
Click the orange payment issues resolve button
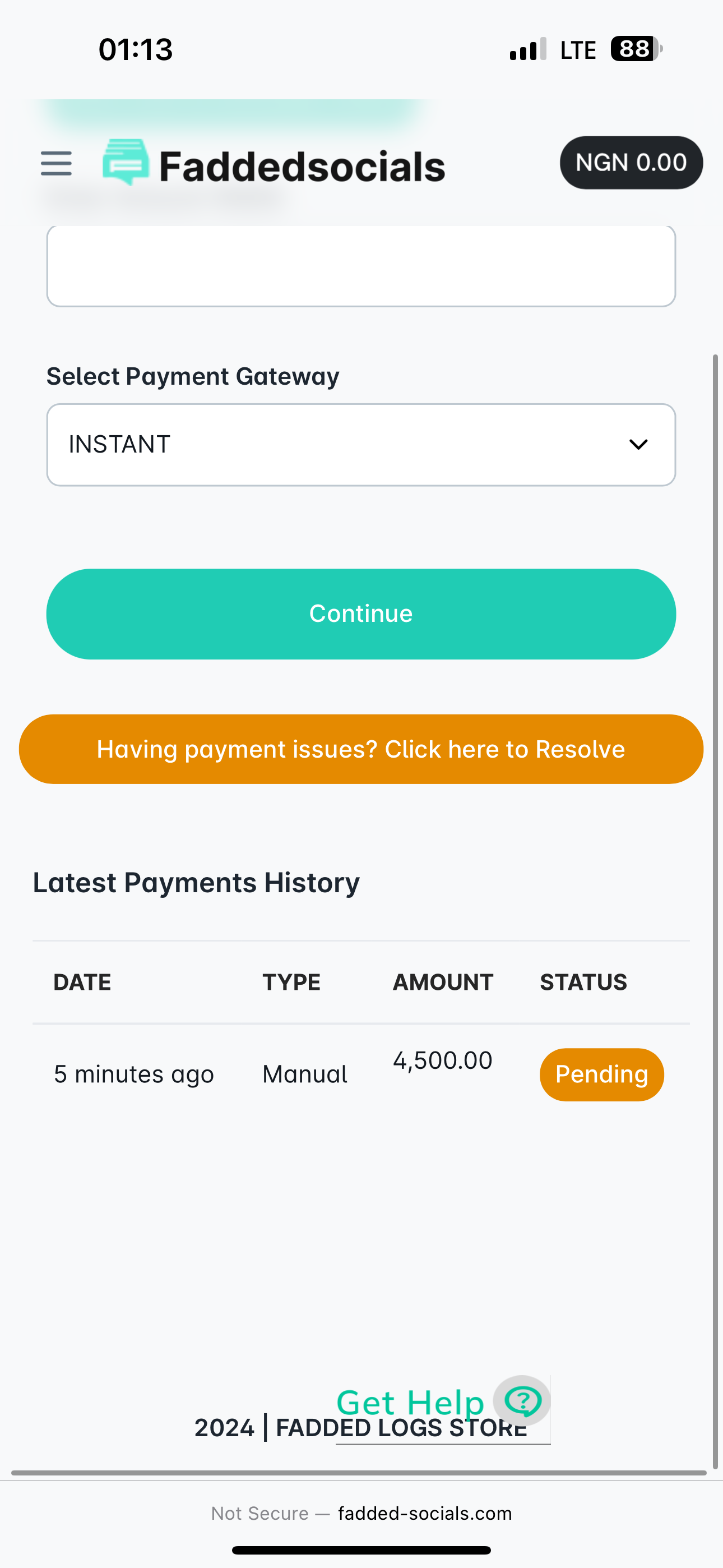(361, 749)
